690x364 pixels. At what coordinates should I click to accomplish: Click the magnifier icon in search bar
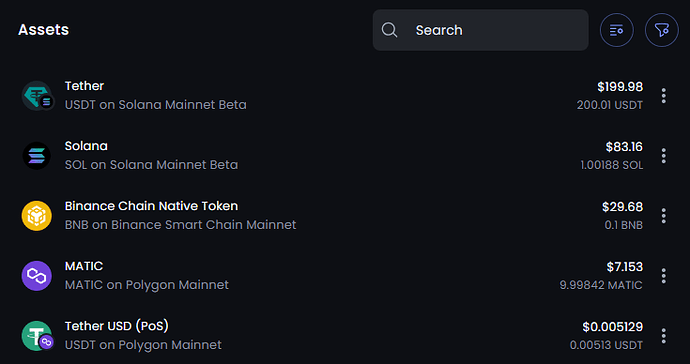pyautogui.click(x=389, y=30)
